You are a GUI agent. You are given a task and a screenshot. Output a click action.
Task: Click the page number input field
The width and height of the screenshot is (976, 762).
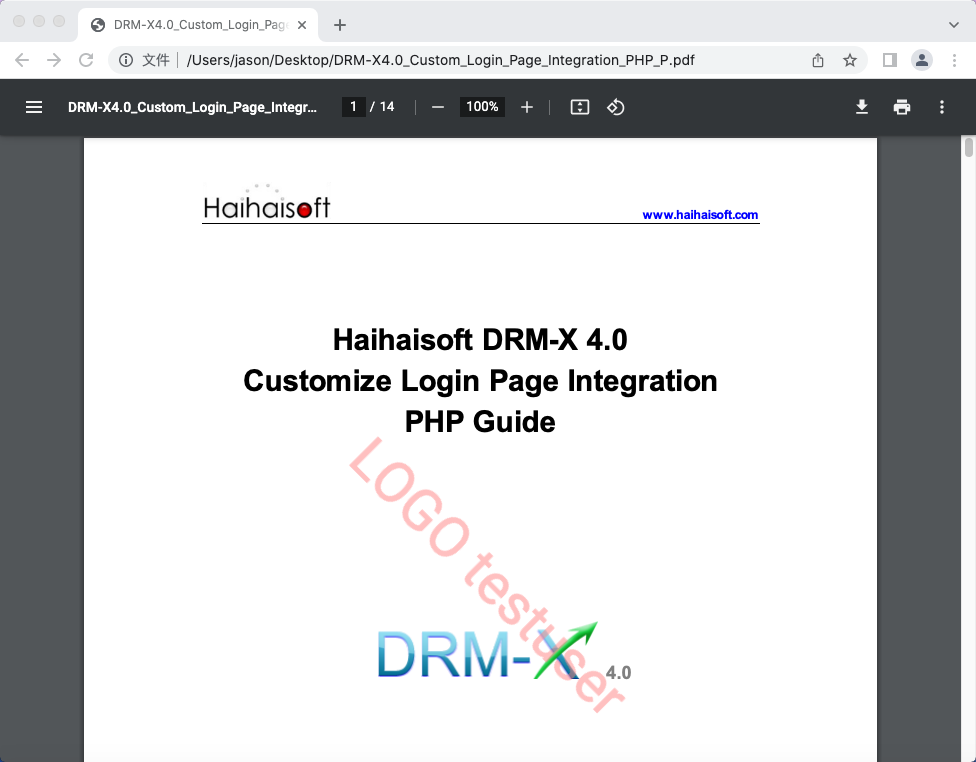point(353,107)
